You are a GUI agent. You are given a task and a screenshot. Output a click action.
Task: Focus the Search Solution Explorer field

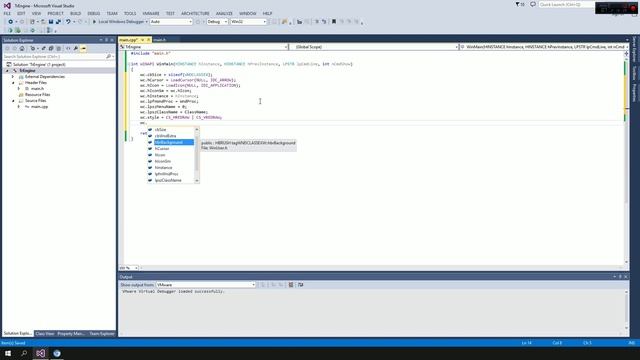[x=54, y=56]
